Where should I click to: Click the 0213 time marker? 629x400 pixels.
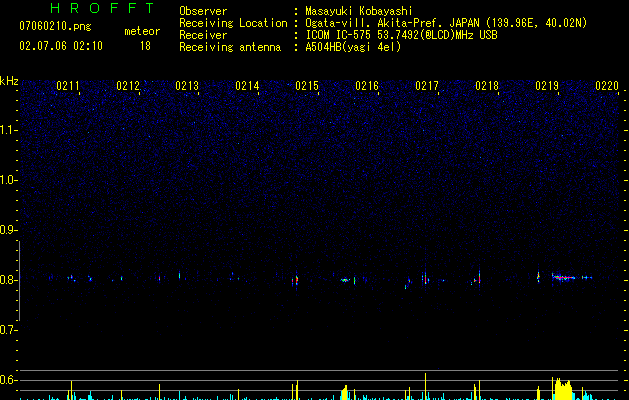(187, 86)
